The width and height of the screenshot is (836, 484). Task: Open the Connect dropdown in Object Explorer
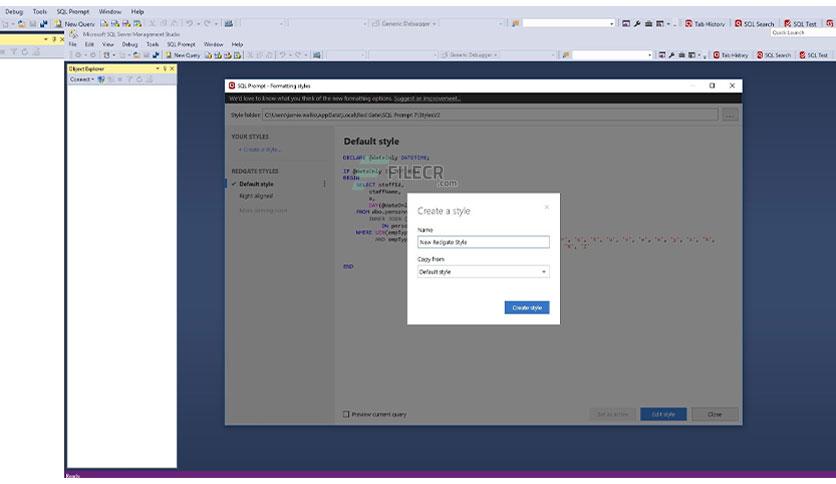(x=82, y=79)
